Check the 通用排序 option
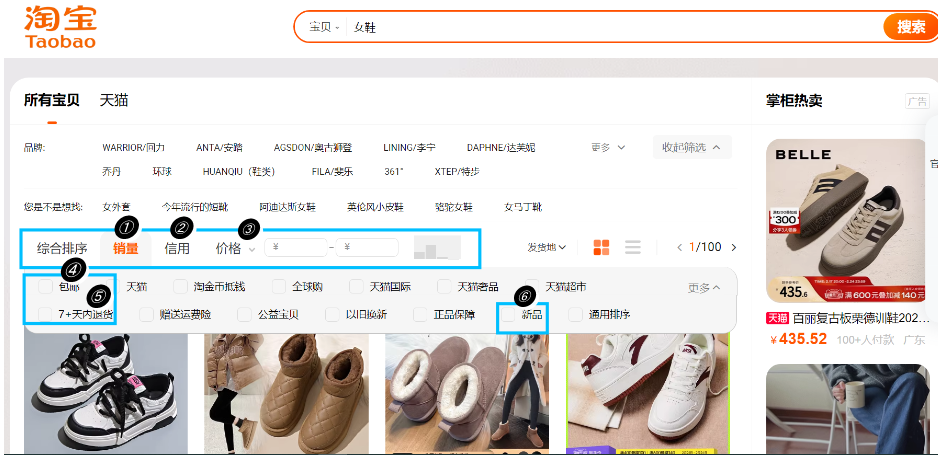This screenshot has height=462, width=938. pos(575,314)
